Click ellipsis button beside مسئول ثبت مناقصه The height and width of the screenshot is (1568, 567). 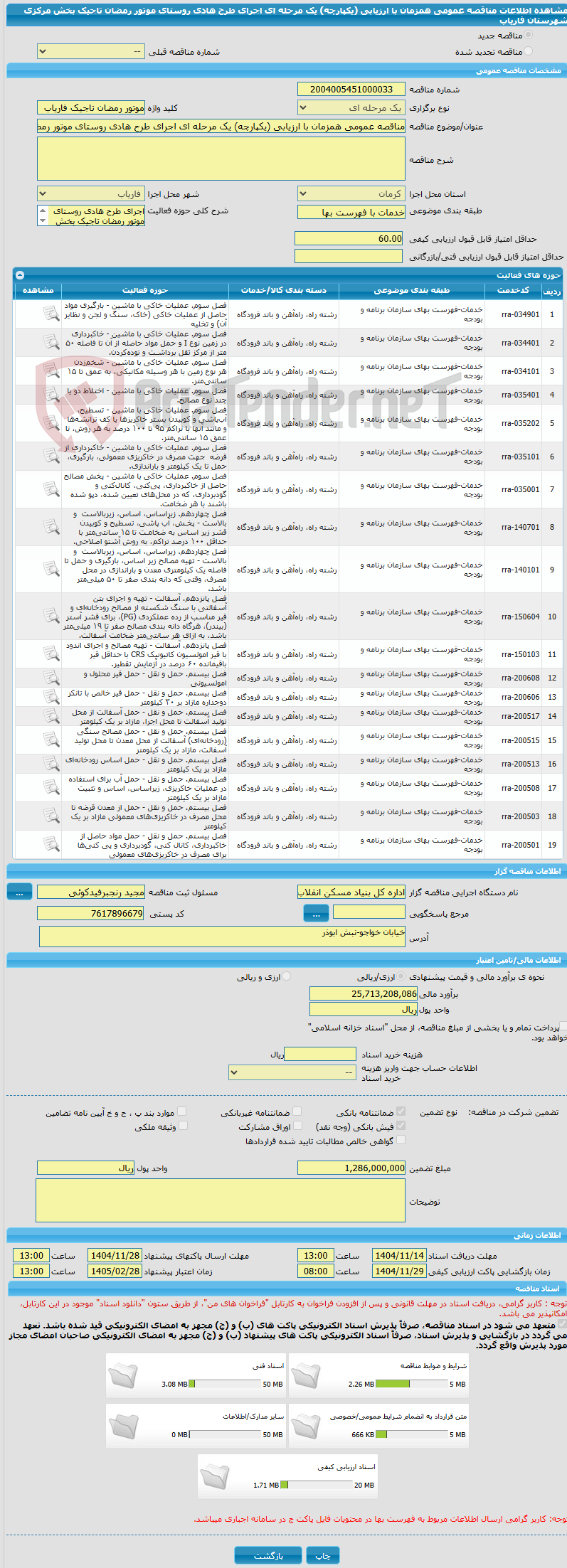pyautogui.click(x=20, y=892)
